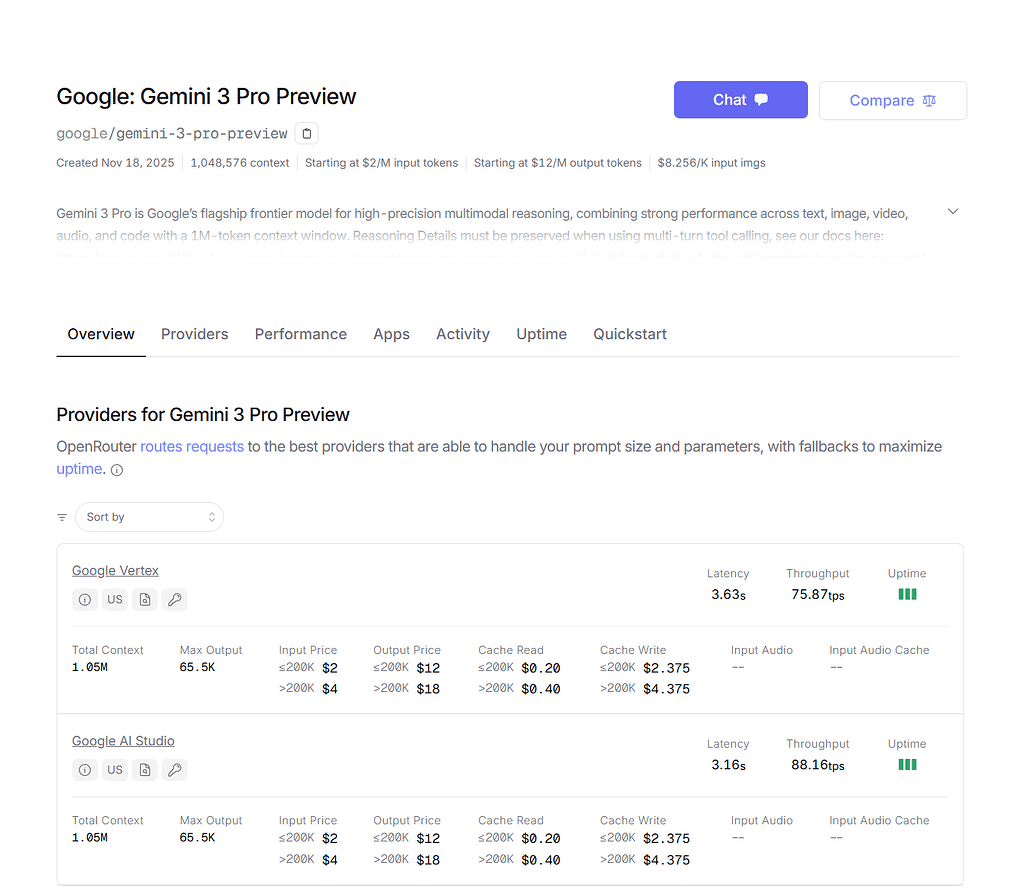The height and width of the screenshot is (892, 1023).
Task: Click the Created Nov 18, 2025 text
Action: 115,163
